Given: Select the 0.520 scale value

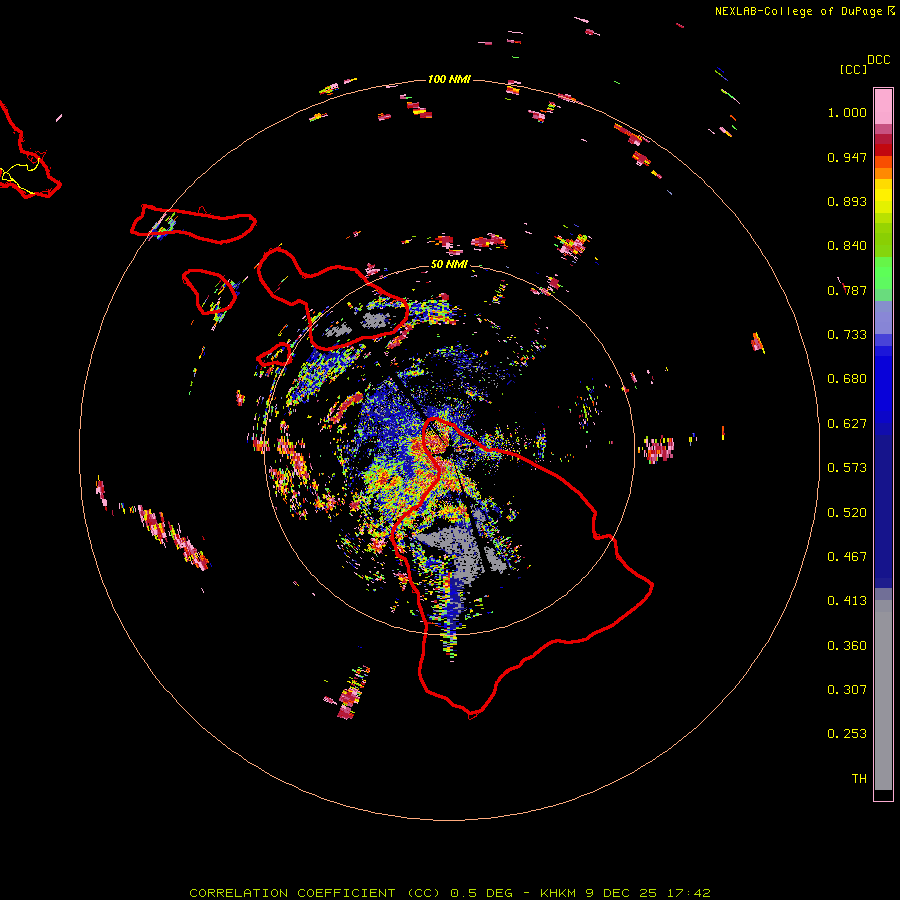Looking at the screenshot, I should [847, 513].
